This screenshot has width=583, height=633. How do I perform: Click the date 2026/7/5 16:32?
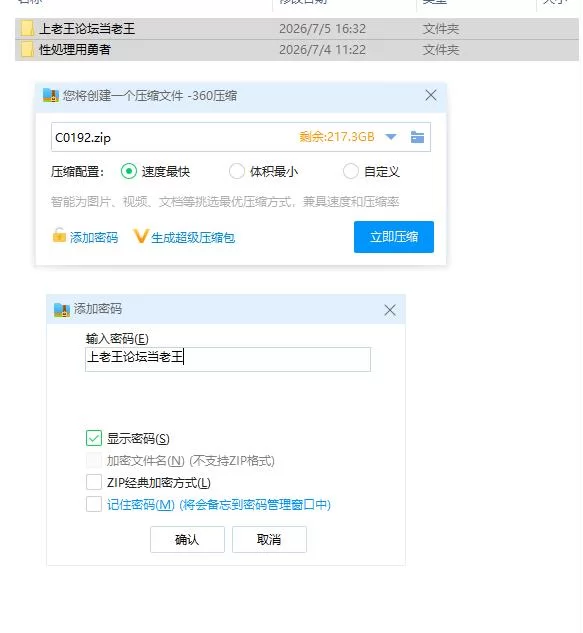coord(322,29)
